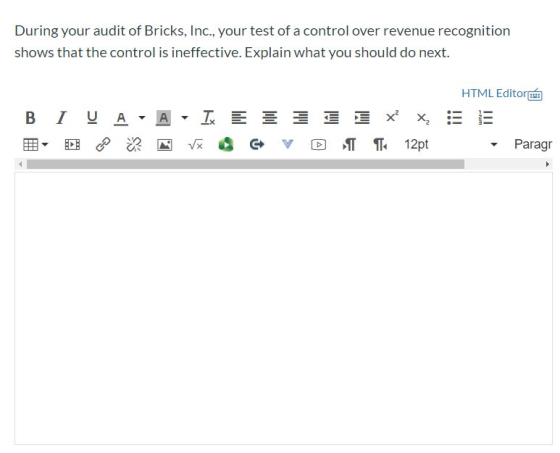Click the keyboard shortcuts icon
The image size is (560, 453).
tap(535, 95)
